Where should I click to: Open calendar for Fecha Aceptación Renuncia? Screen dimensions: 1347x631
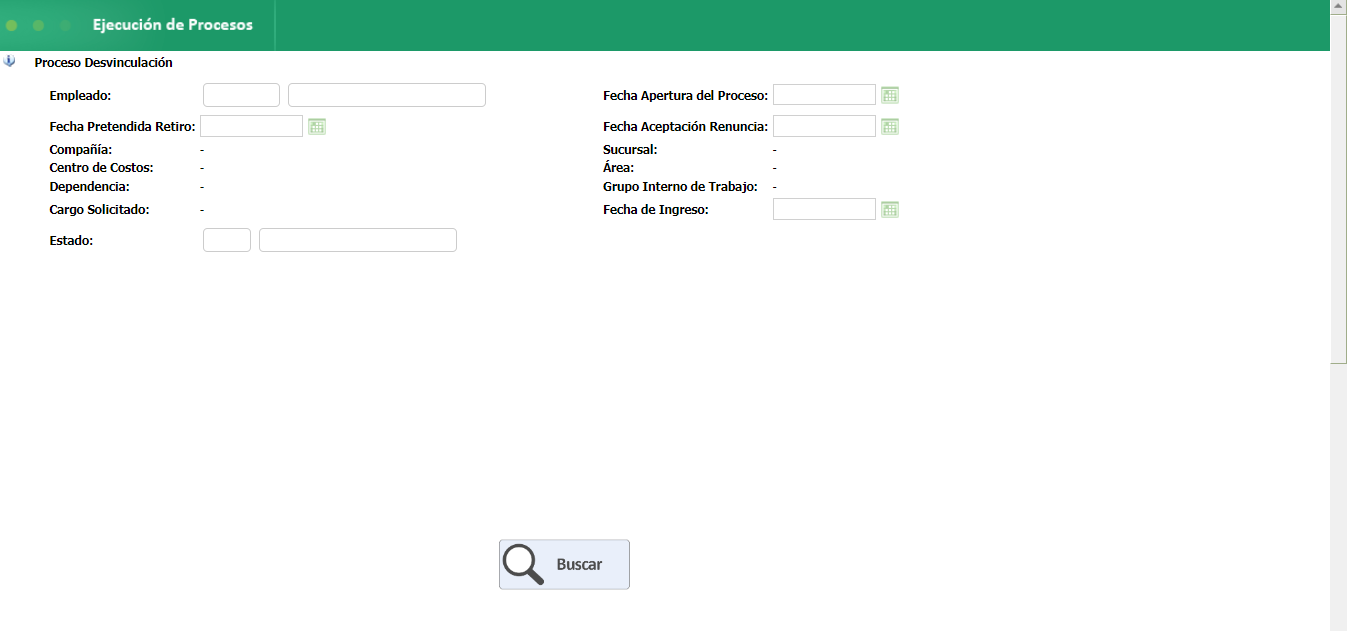890,126
